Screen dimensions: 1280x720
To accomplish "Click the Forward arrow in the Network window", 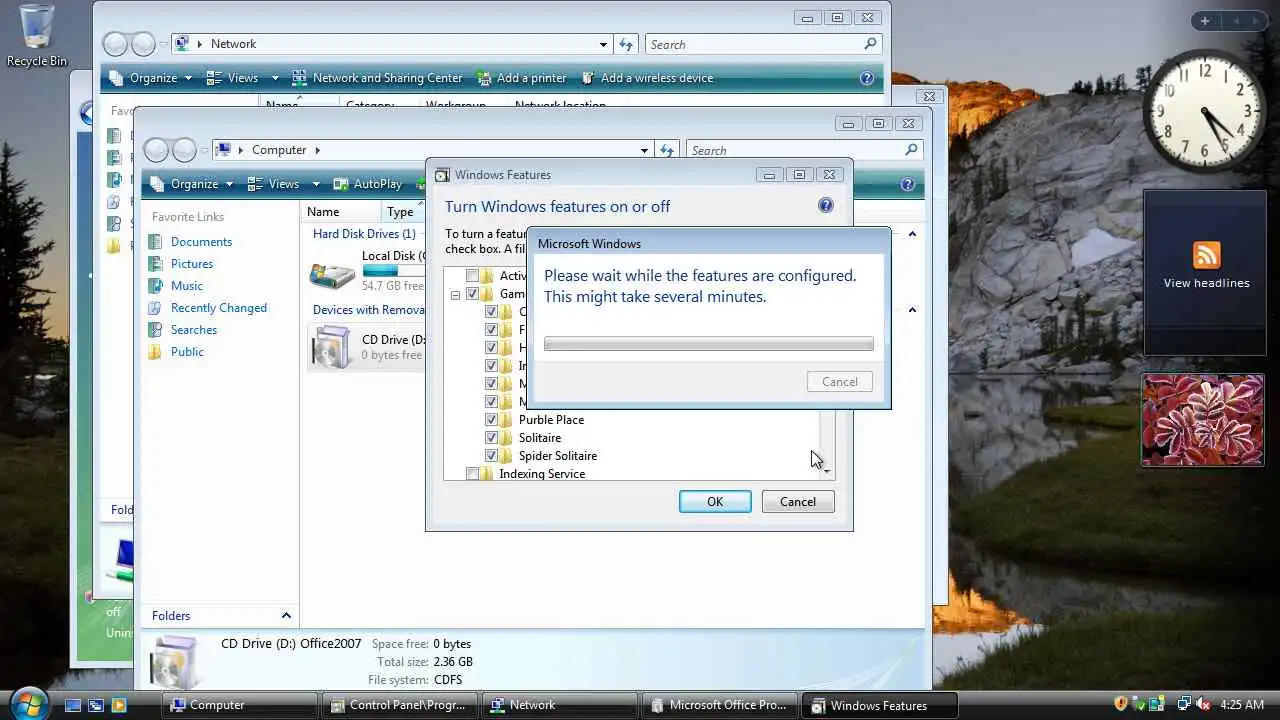I will coord(143,44).
